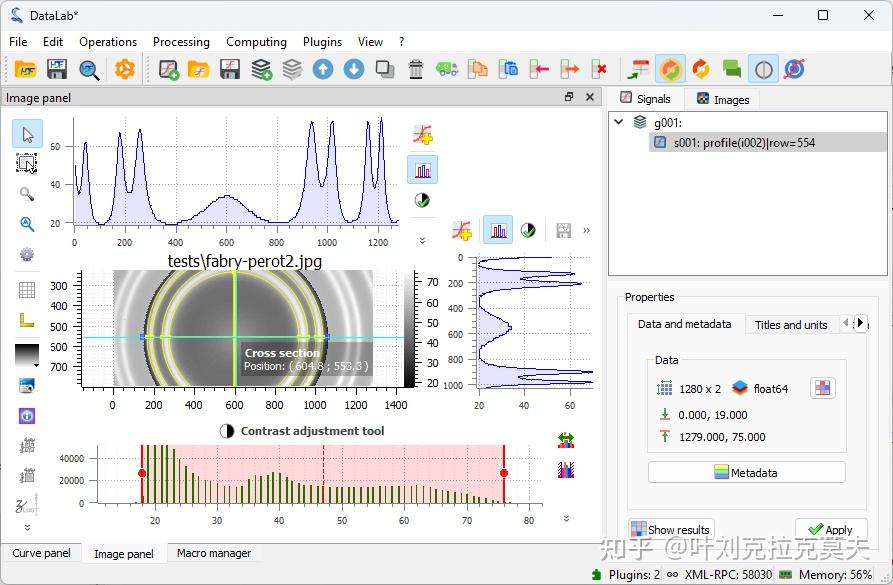Paste metadata using clipboard icon
Image resolution: width=893 pixels, height=585 pixels.
tap(508, 69)
